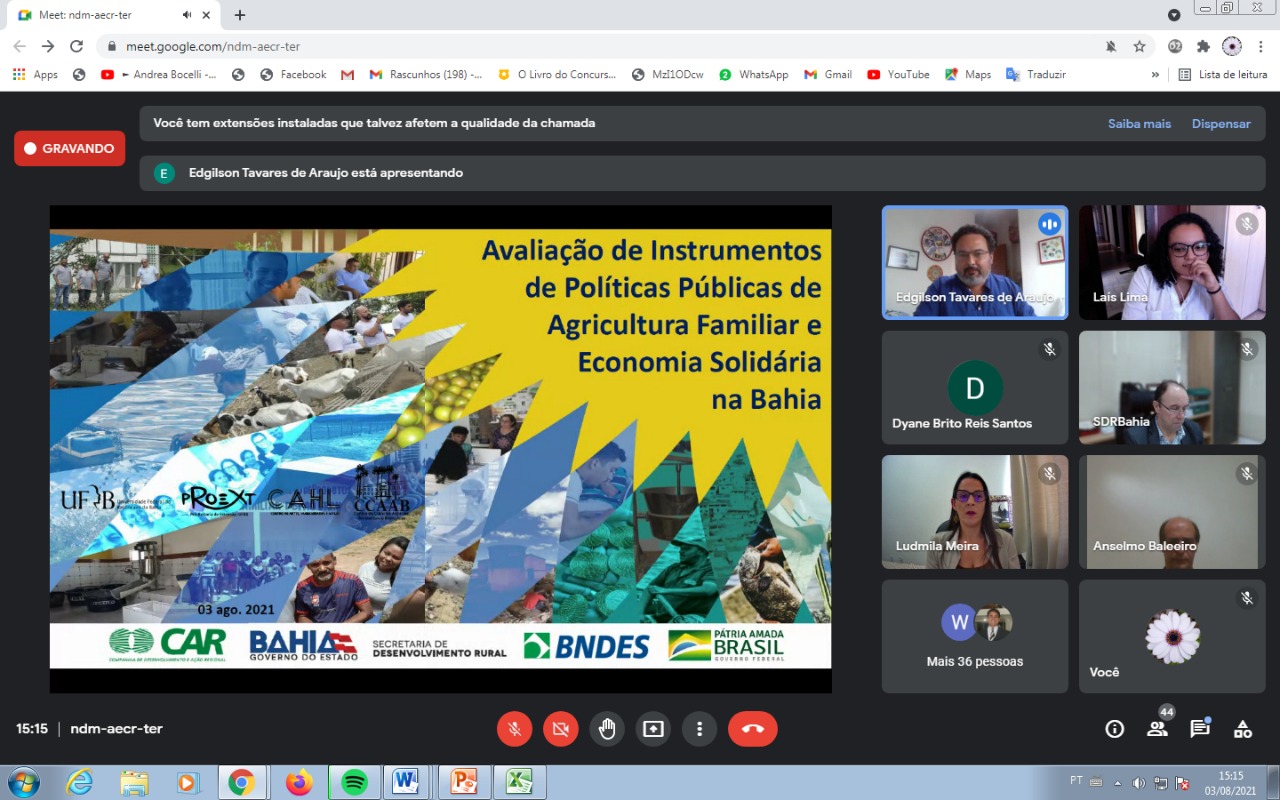The image size is (1280, 800).
Task: Click the red leave call button
Action: [752, 729]
